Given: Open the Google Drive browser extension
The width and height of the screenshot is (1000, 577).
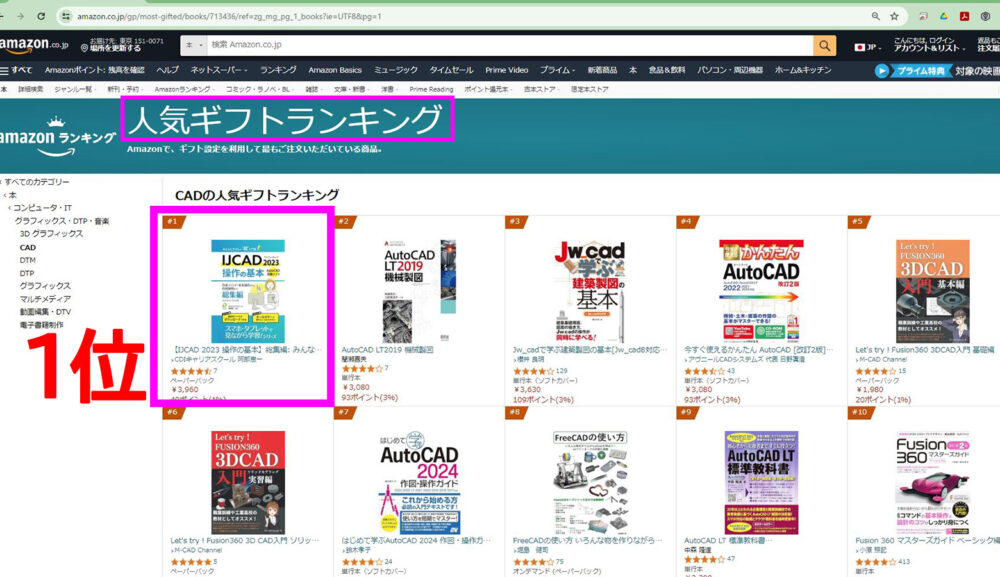Looking at the screenshot, I should tap(944, 17).
